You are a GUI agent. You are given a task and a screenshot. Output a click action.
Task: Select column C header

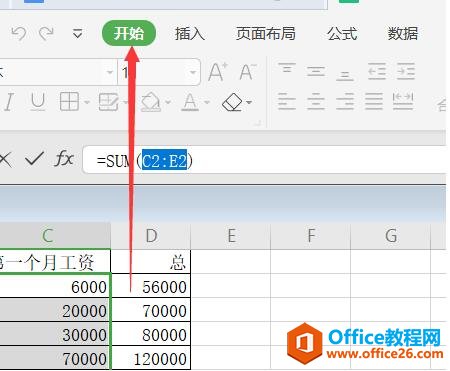coord(55,236)
